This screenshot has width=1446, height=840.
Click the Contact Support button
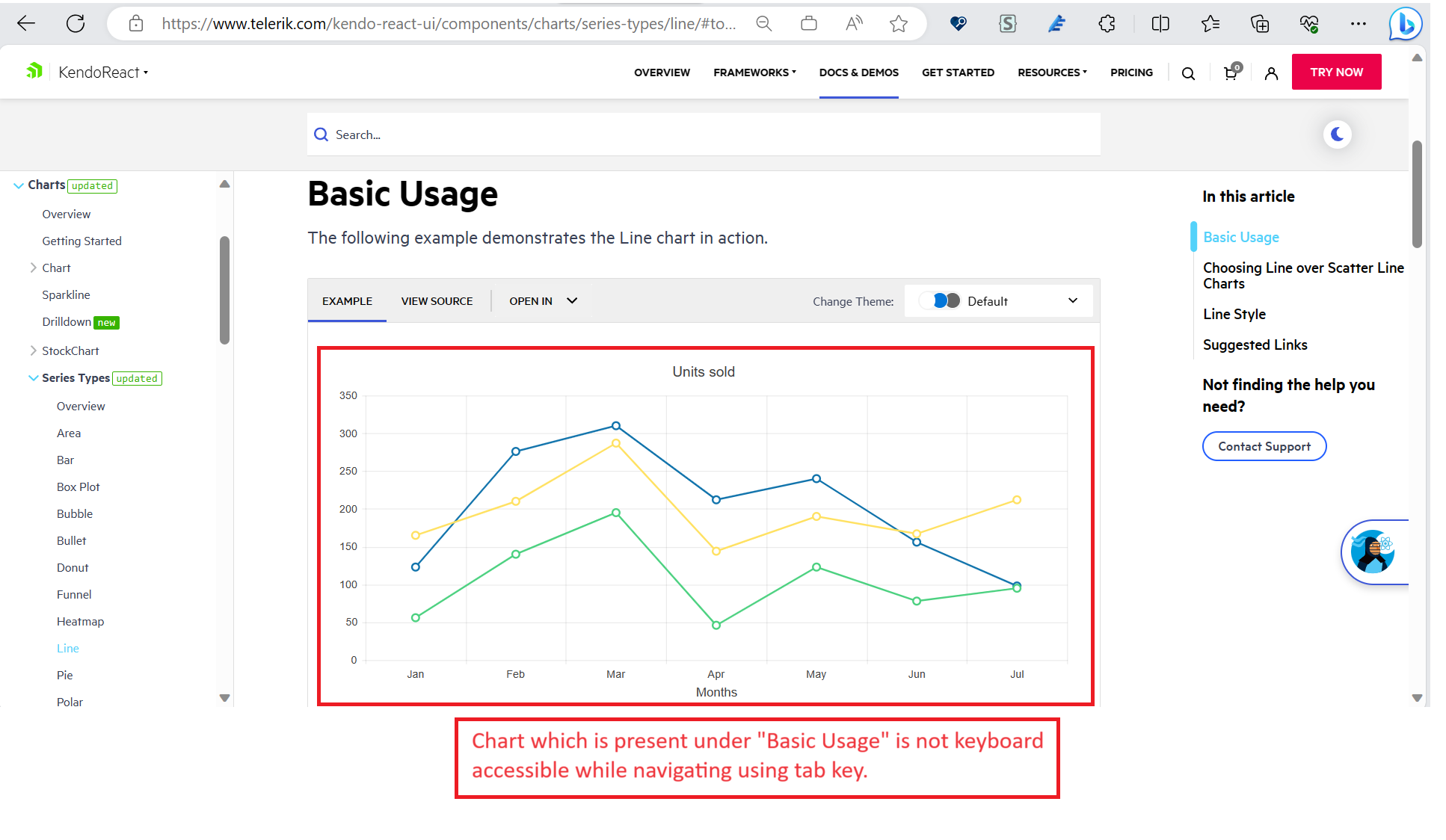pyautogui.click(x=1264, y=446)
